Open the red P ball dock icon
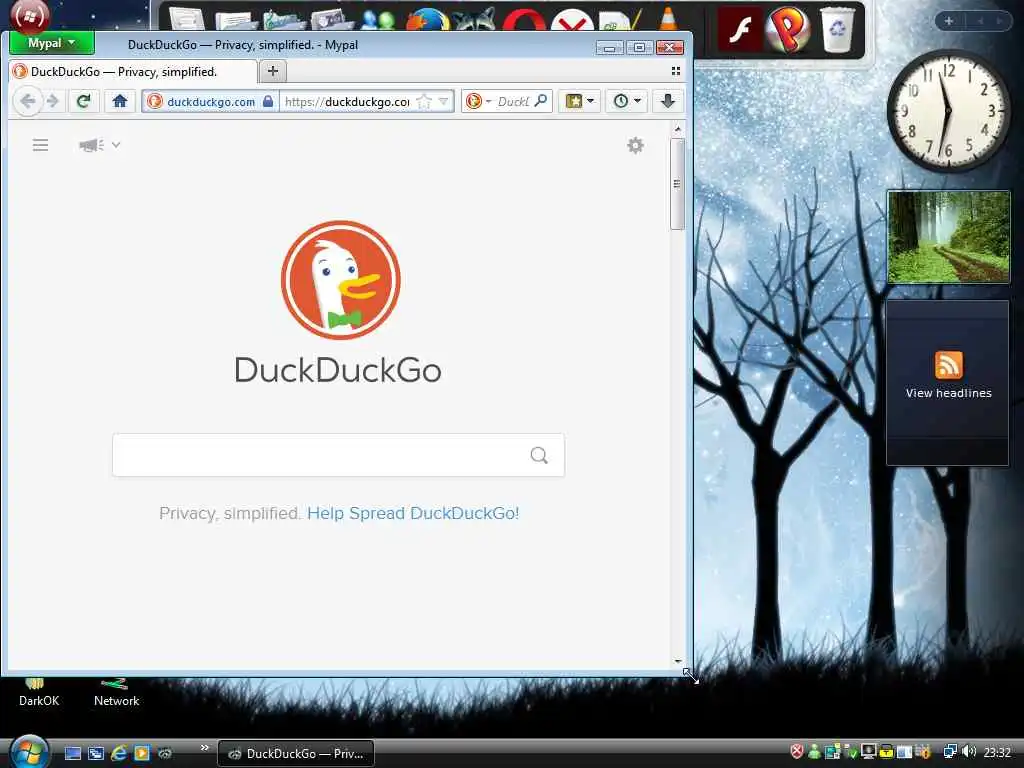The height and width of the screenshot is (768, 1024). coord(788,29)
